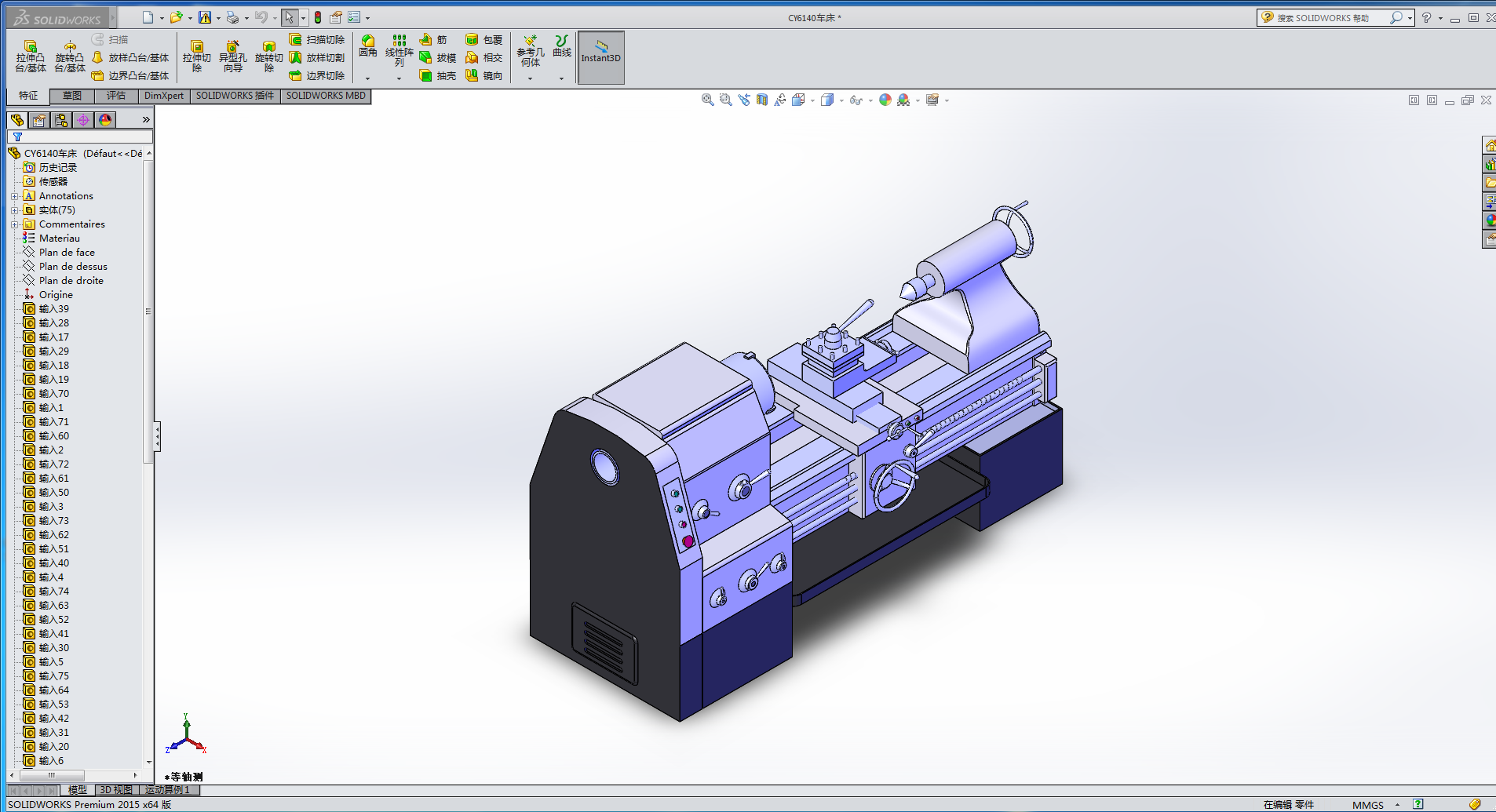The image size is (1496, 812).
Task: Open the 参考几何体 reference geometry dropdown
Action: click(530, 78)
